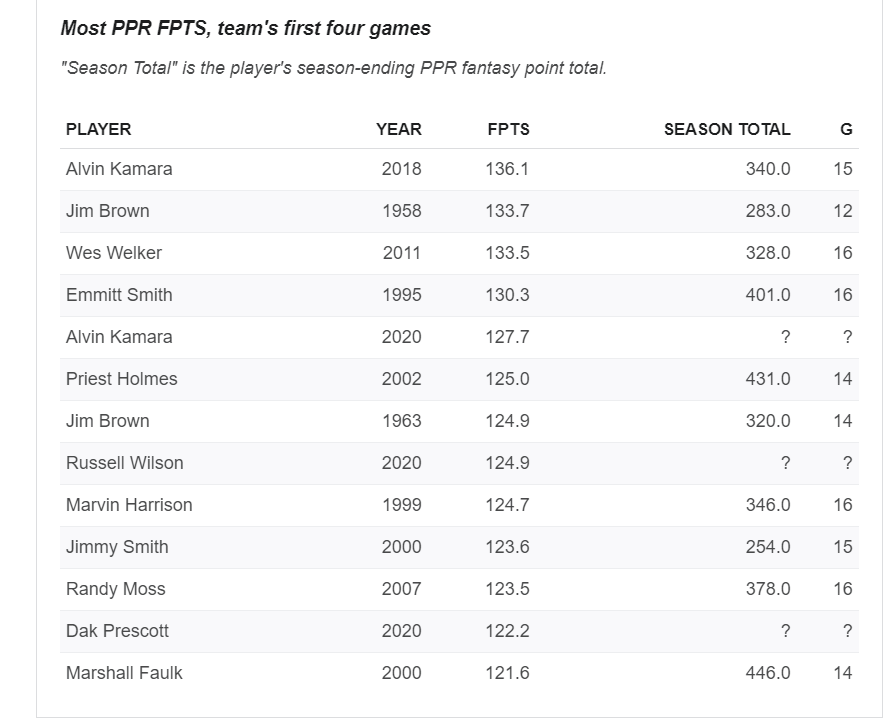Screen dimensions: 890x720
Task: Click the Emmitt Smith player name
Action: click(119, 295)
